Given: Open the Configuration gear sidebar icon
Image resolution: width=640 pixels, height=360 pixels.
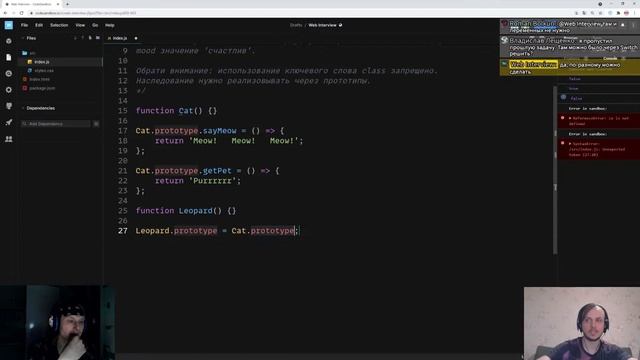Looking at the screenshot, I should point(9,90).
